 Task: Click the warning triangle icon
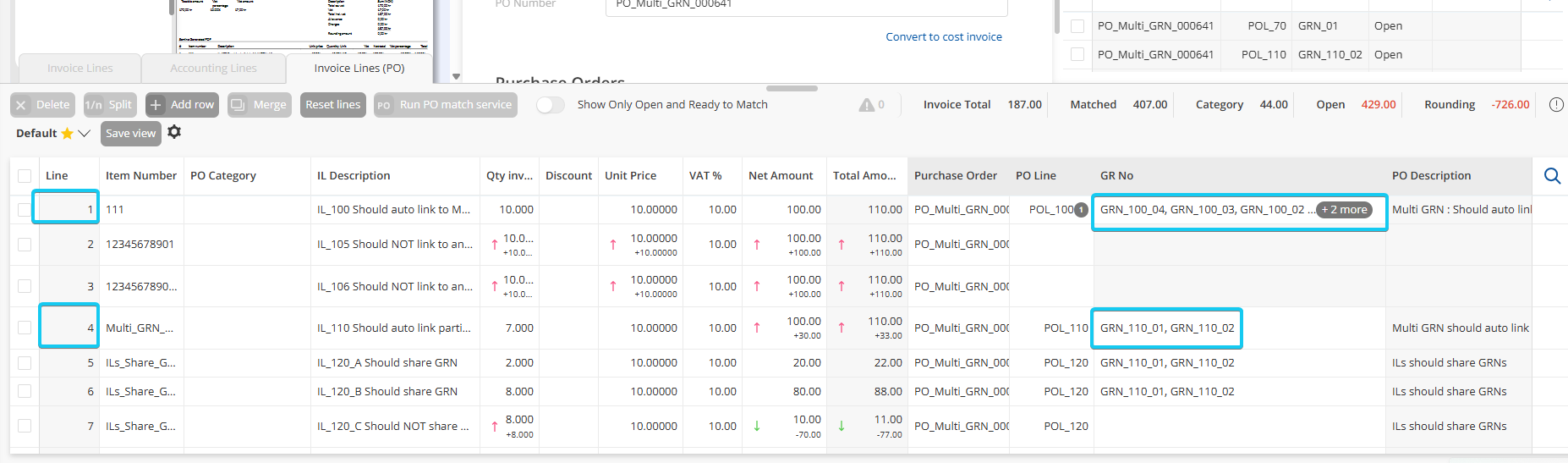point(867,105)
